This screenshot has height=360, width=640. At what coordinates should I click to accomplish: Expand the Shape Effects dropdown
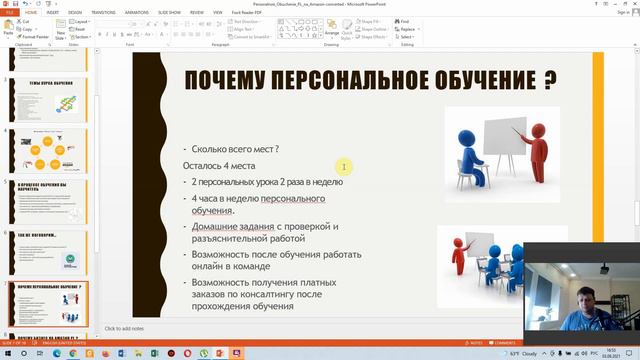coord(371,37)
